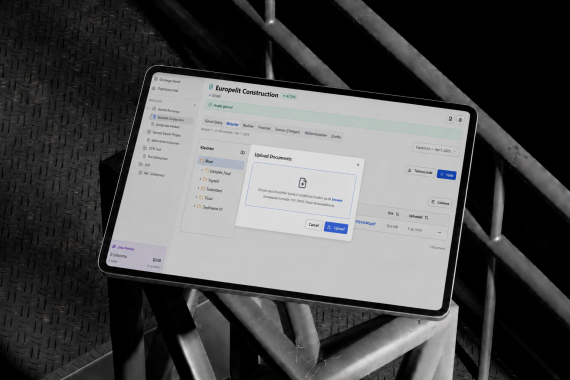Viewport: 570px width, 380px height.
Task: Click the file-plus icon in the dropzone
Action: click(302, 183)
